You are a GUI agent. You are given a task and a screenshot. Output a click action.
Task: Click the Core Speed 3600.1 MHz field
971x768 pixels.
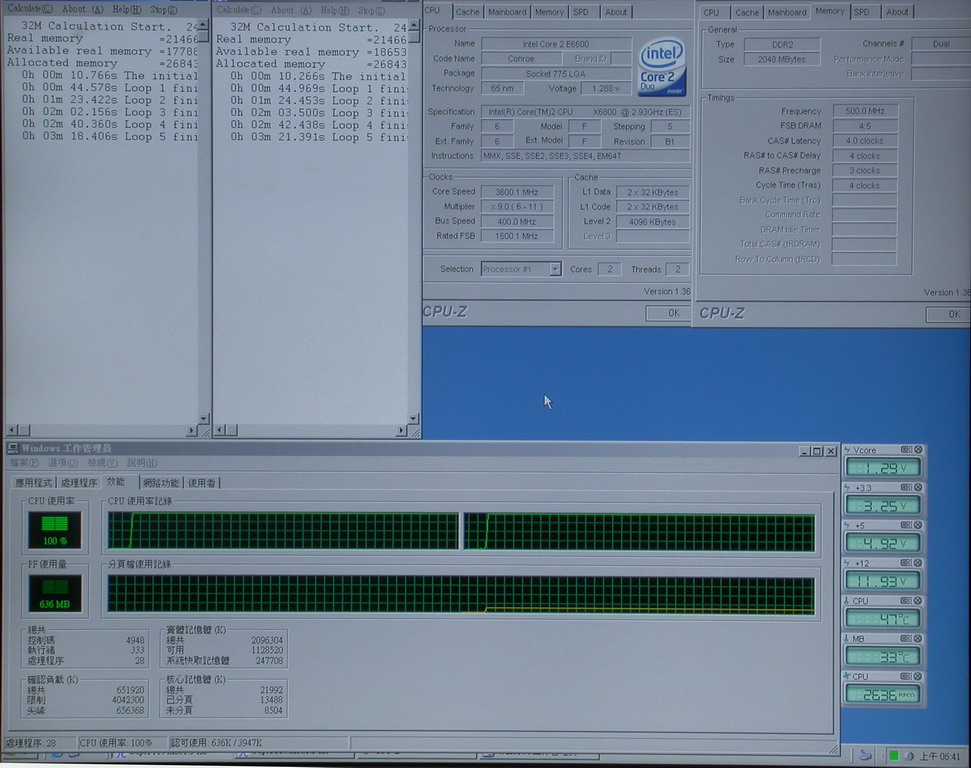517,192
